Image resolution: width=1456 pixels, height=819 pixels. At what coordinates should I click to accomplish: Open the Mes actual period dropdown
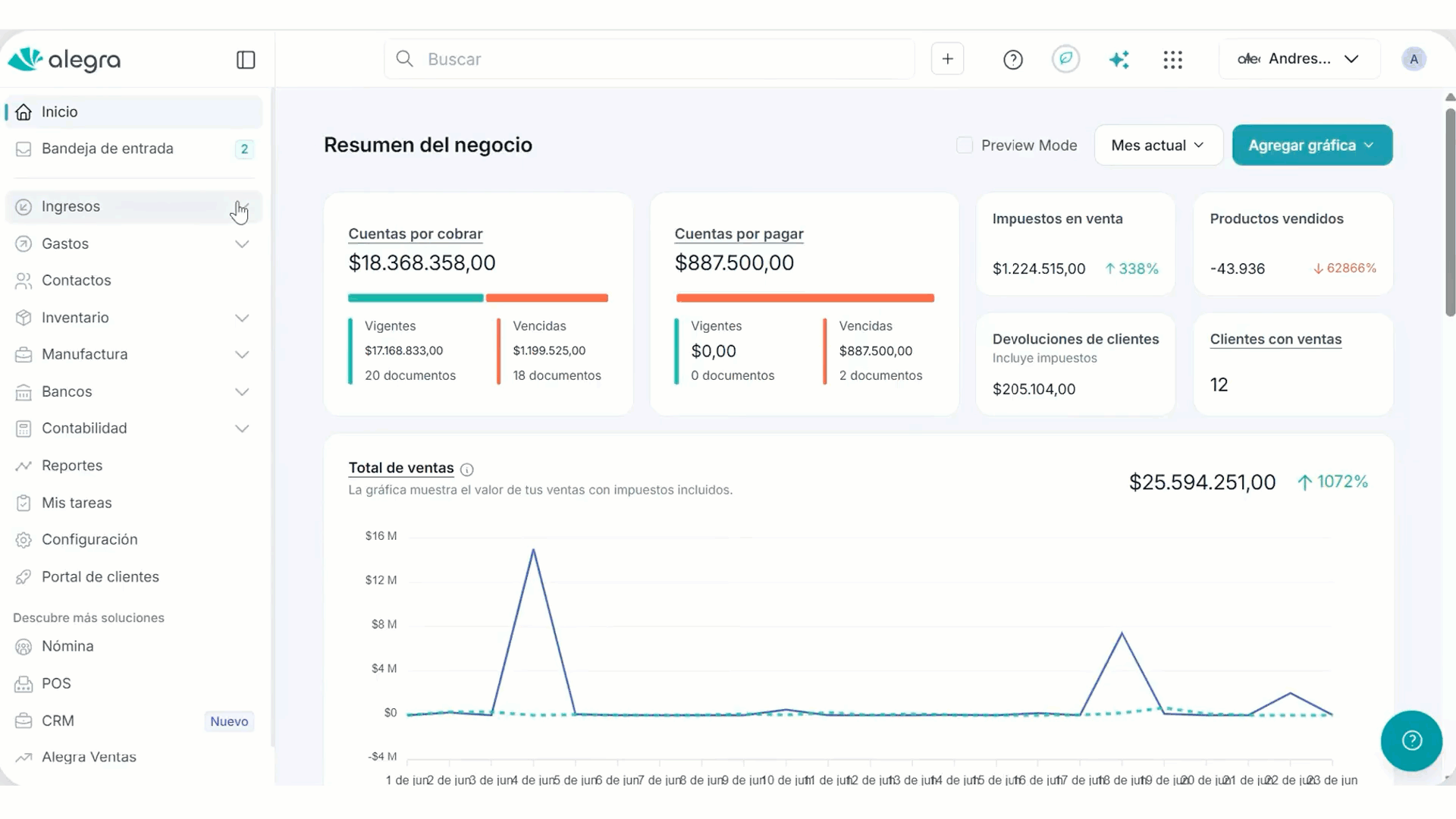click(x=1158, y=145)
